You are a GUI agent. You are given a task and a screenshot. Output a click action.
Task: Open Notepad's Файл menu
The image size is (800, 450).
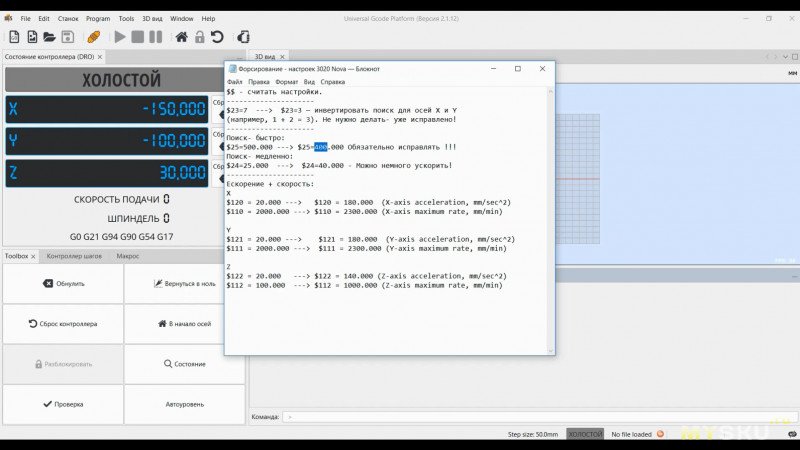(235, 82)
